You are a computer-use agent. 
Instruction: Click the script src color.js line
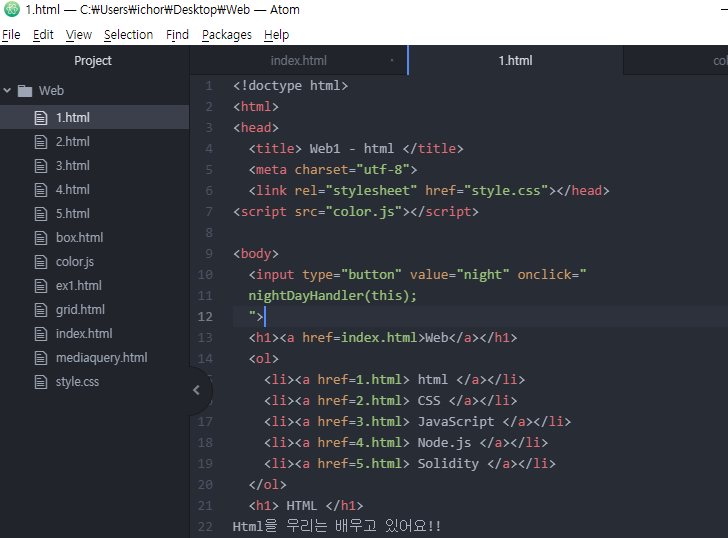click(356, 212)
